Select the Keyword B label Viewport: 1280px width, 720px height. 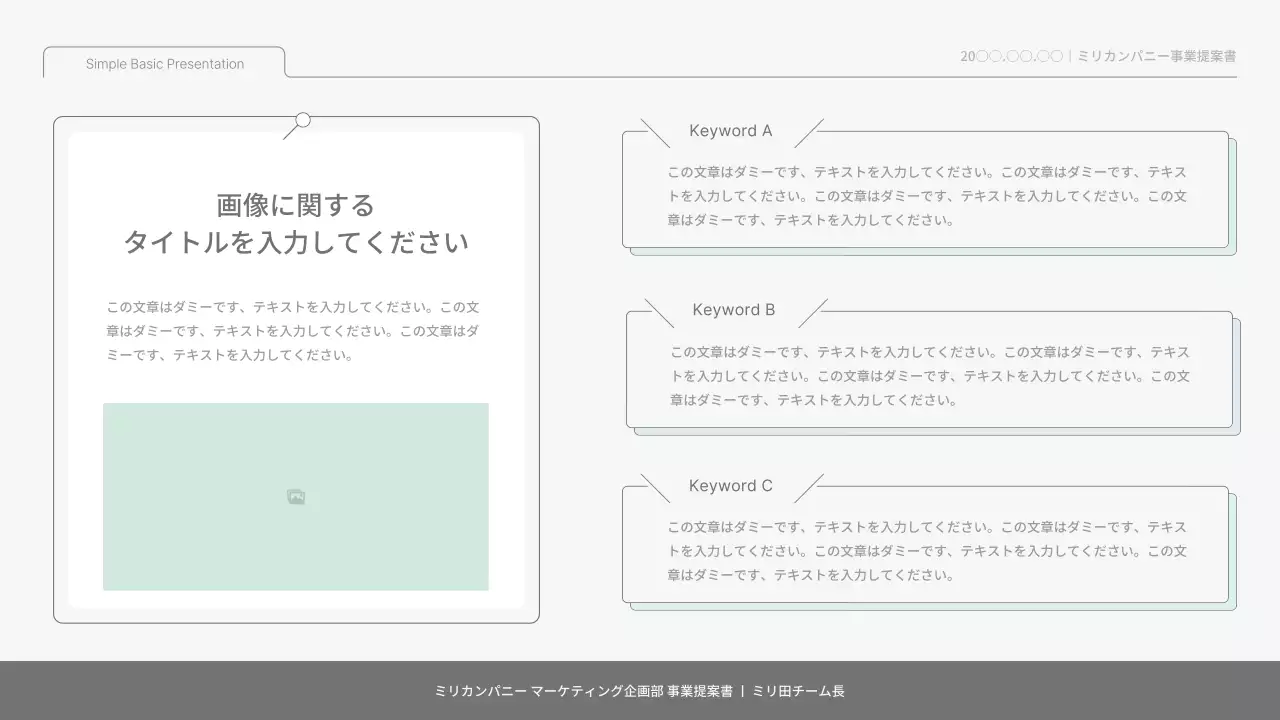[x=734, y=310]
